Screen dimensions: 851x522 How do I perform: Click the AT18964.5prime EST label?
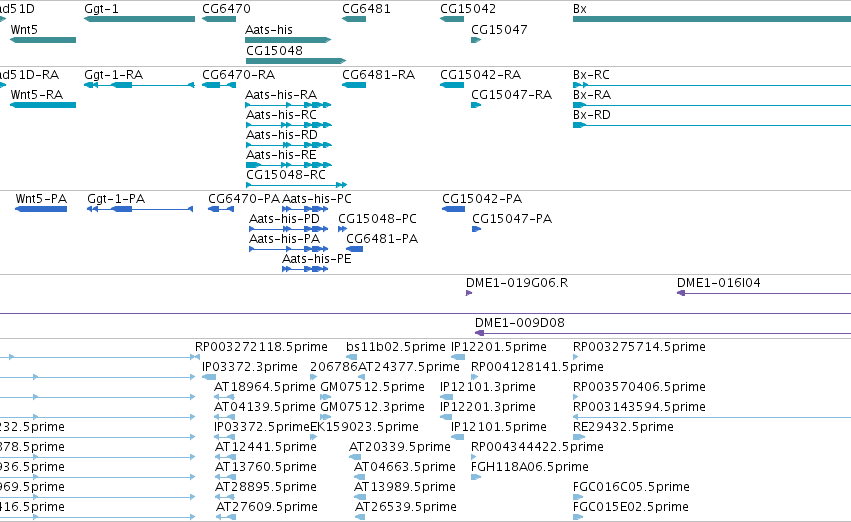coord(265,387)
